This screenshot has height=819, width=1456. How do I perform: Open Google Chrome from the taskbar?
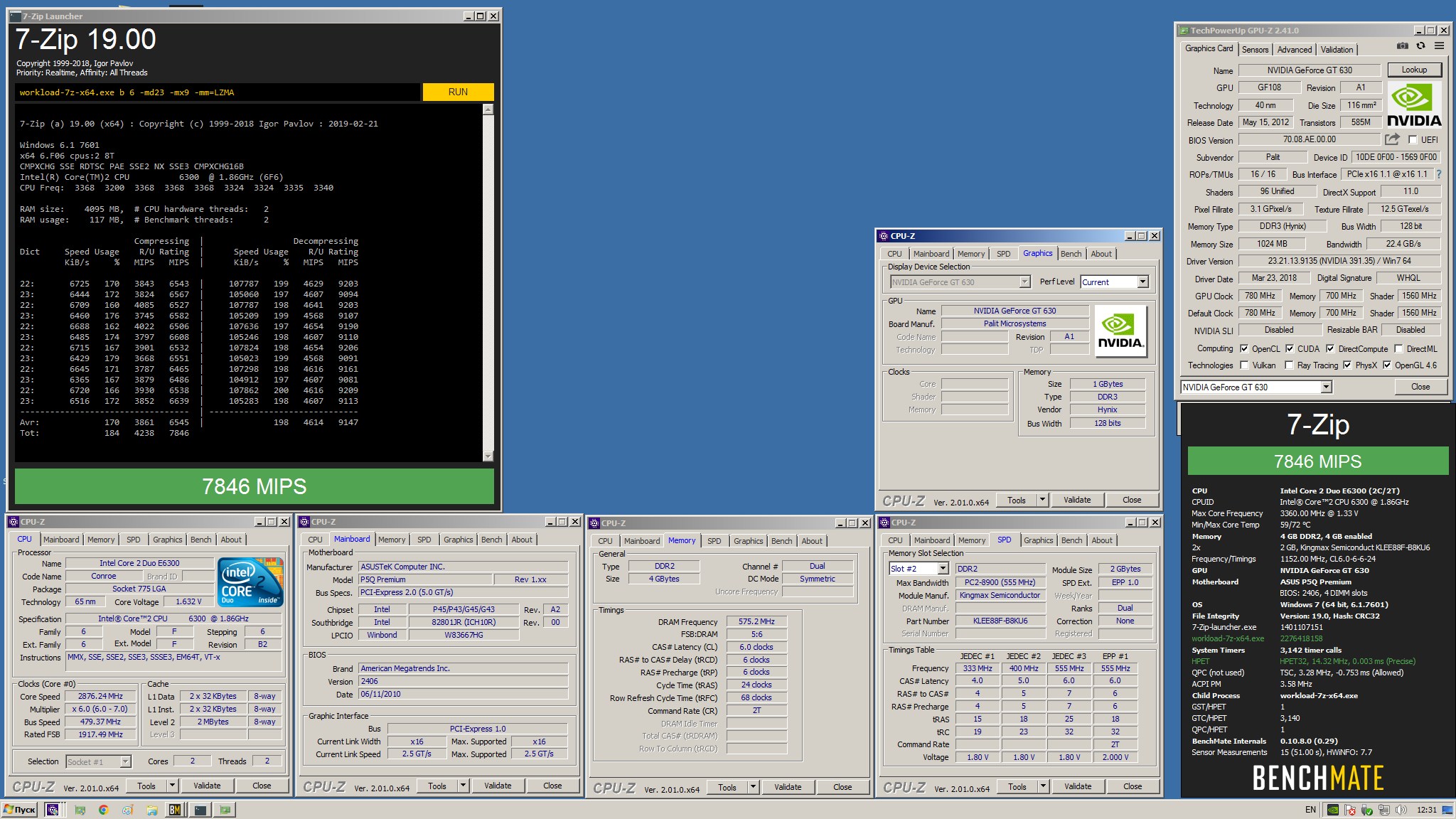coord(104,810)
